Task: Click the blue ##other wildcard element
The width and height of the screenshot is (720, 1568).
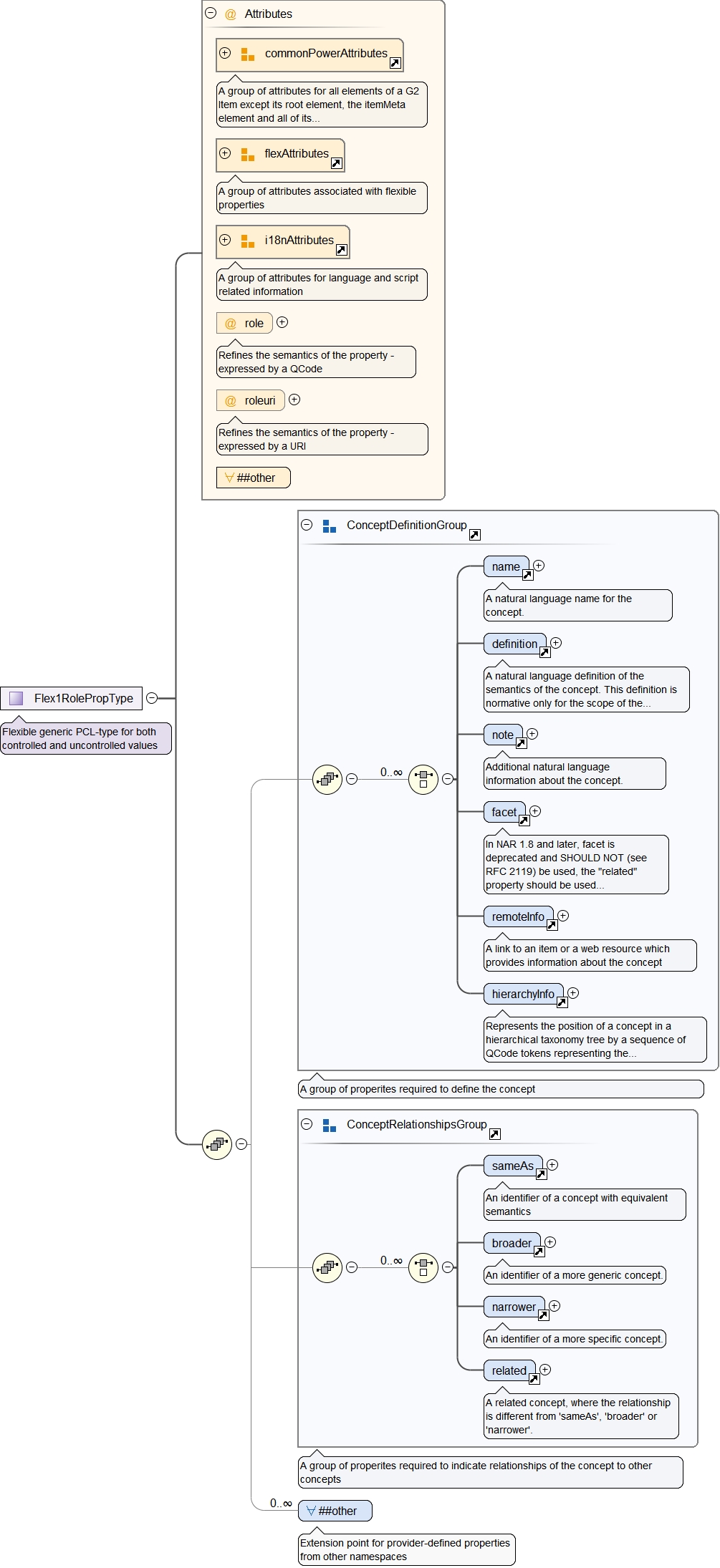Action: click(335, 1511)
